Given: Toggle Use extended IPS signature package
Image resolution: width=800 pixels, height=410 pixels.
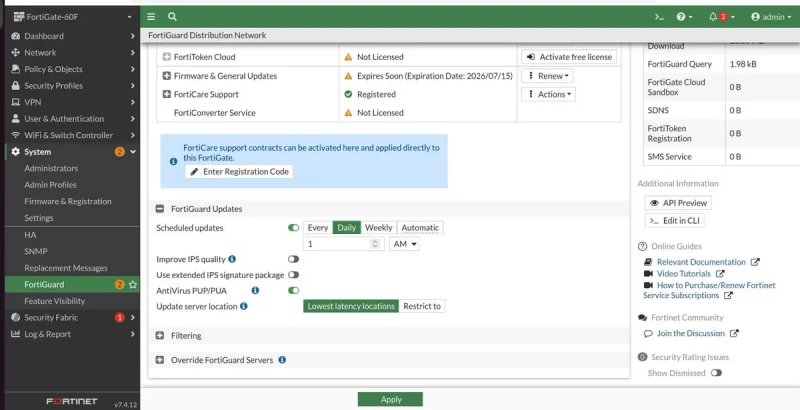Looking at the screenshot, I should pos(293,275).
